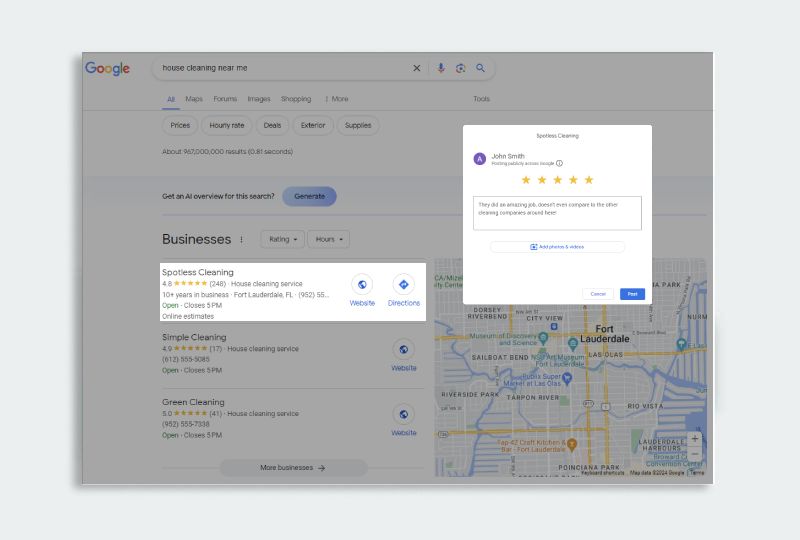Screen dimensions: 800x540
Task: Click the Fort Lauderdale label on map
Action: tap(605, 334)
